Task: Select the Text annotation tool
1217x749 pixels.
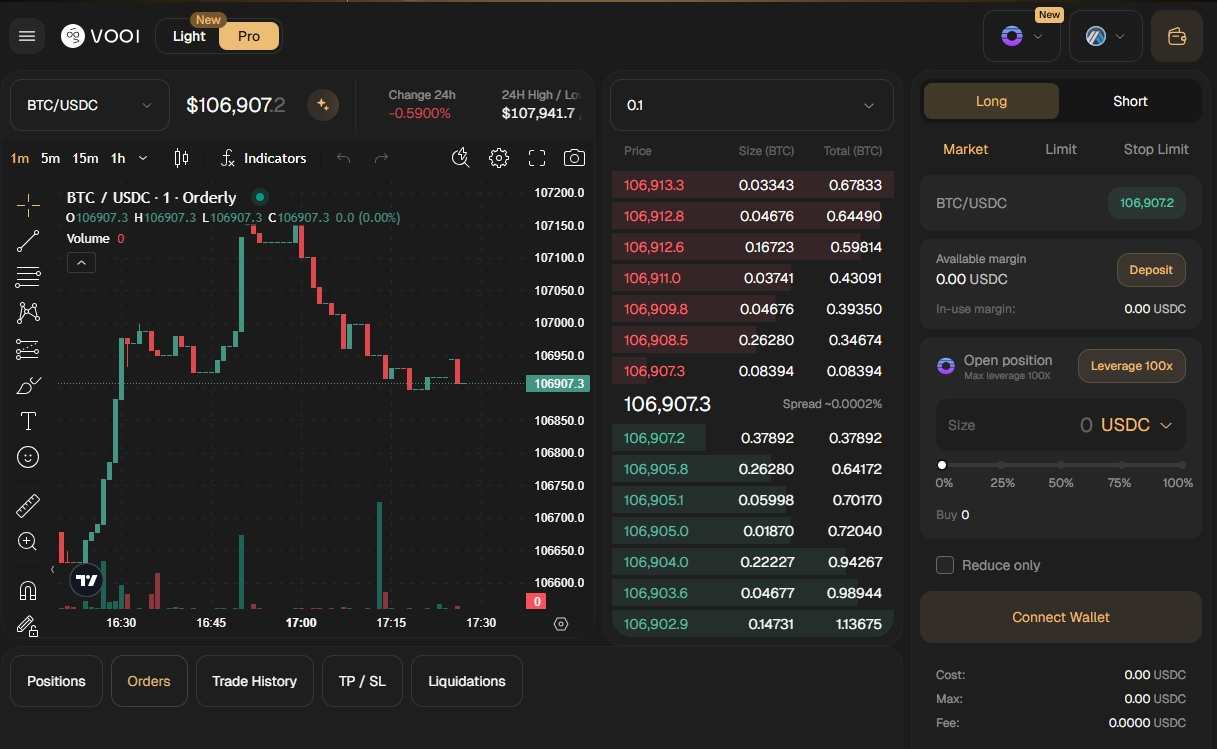Action: coord(28,421)
